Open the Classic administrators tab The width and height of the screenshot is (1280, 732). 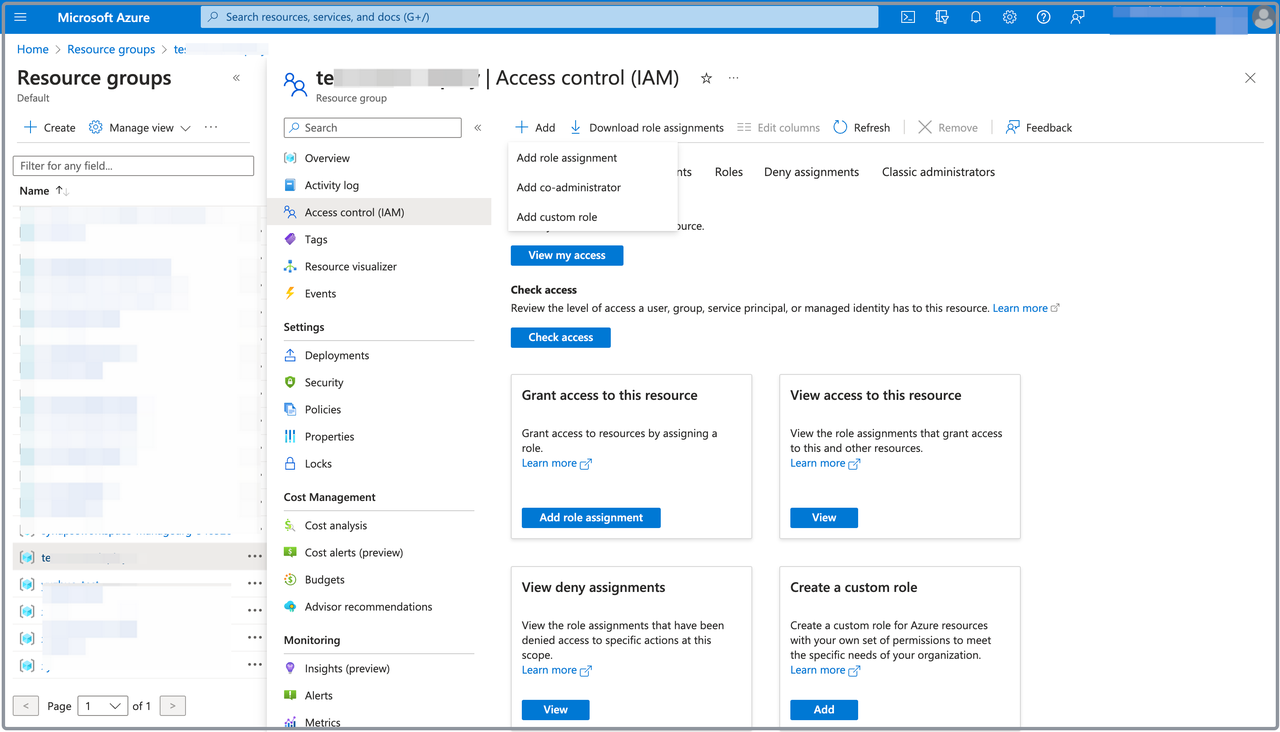[938, 172]
